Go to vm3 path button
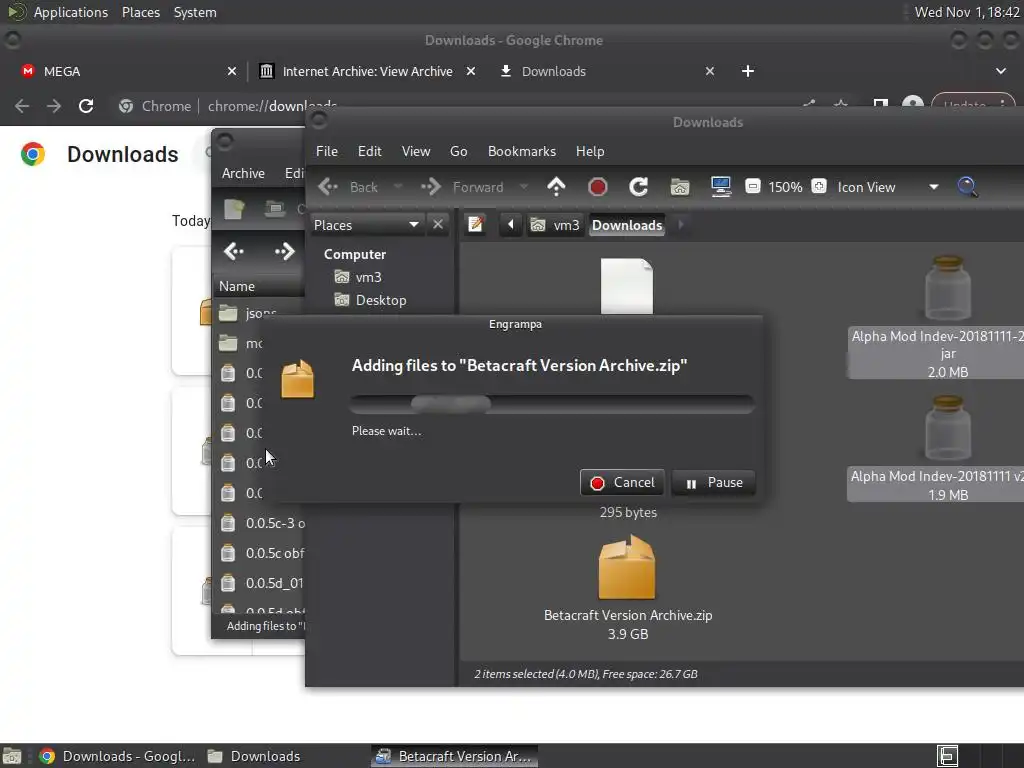 [555, 225]
